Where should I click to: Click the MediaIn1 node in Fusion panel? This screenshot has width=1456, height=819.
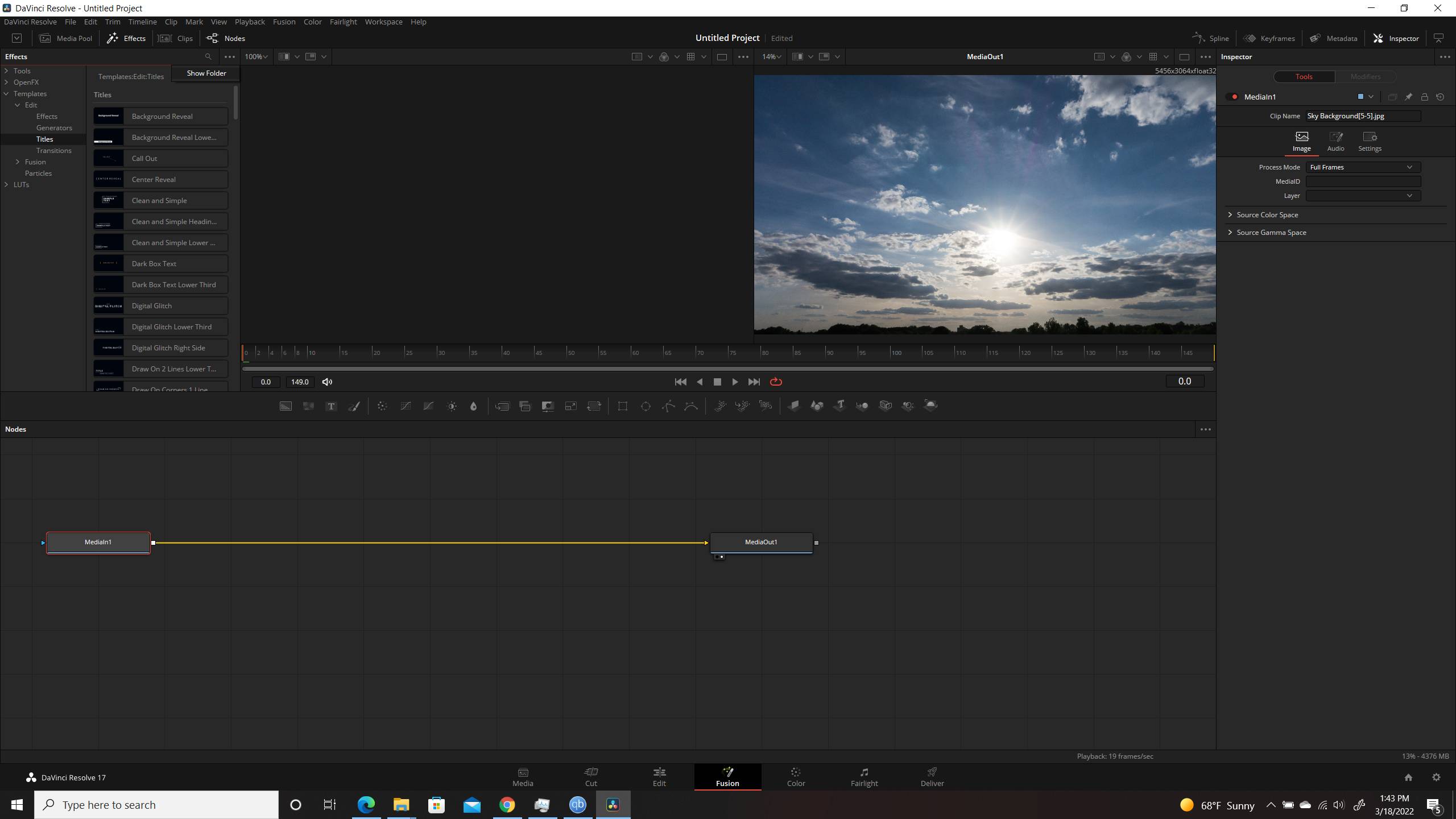97,541
